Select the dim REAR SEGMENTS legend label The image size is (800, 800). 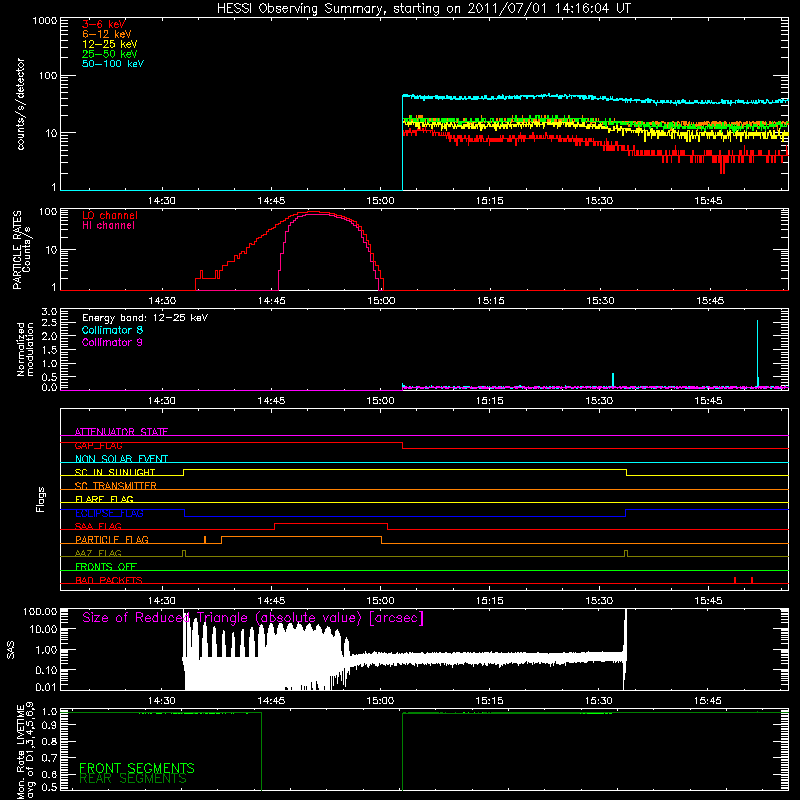[133, 779]
